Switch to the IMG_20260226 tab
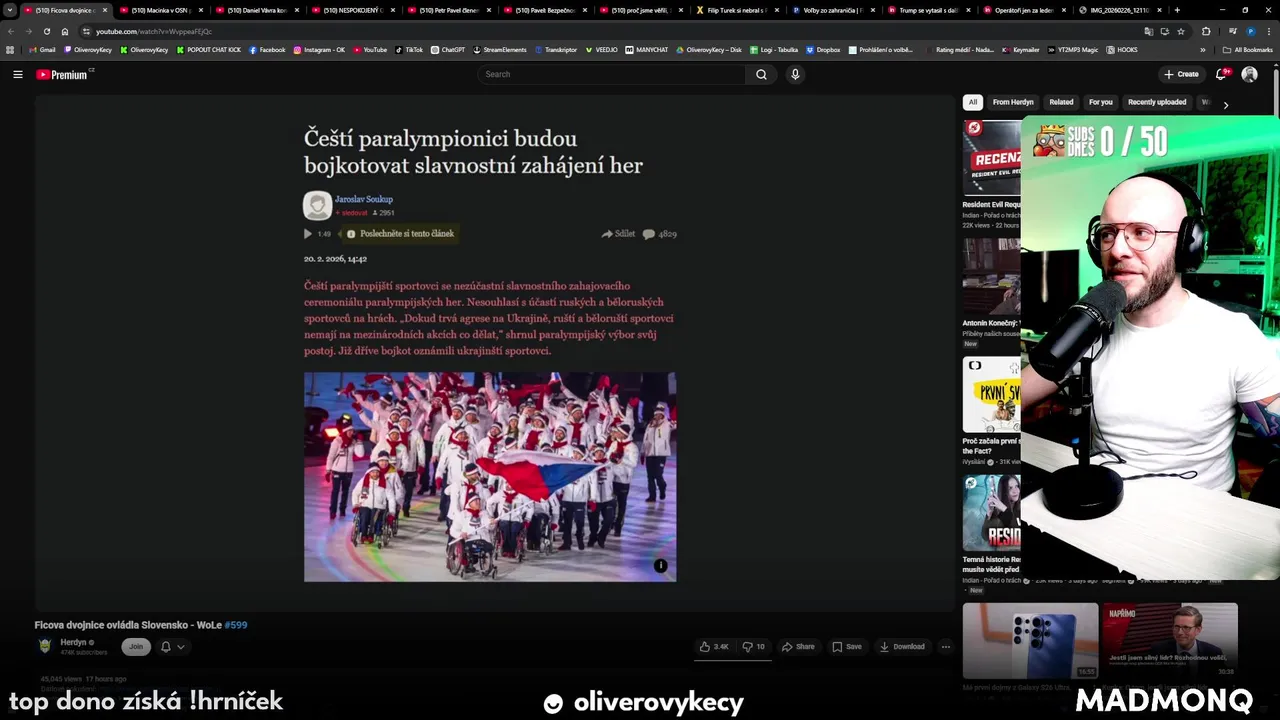 click(1120, 10)
